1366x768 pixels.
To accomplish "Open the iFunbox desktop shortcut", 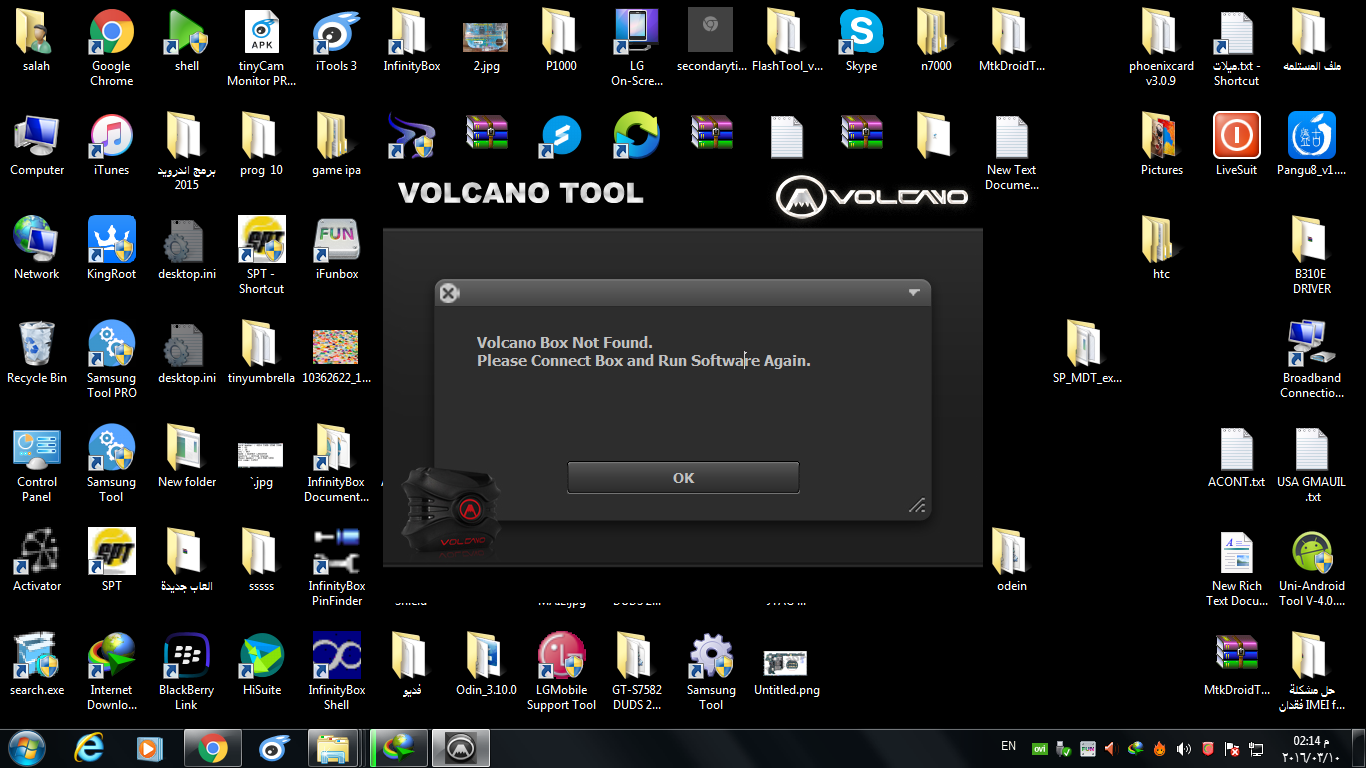I will point(336,250).
